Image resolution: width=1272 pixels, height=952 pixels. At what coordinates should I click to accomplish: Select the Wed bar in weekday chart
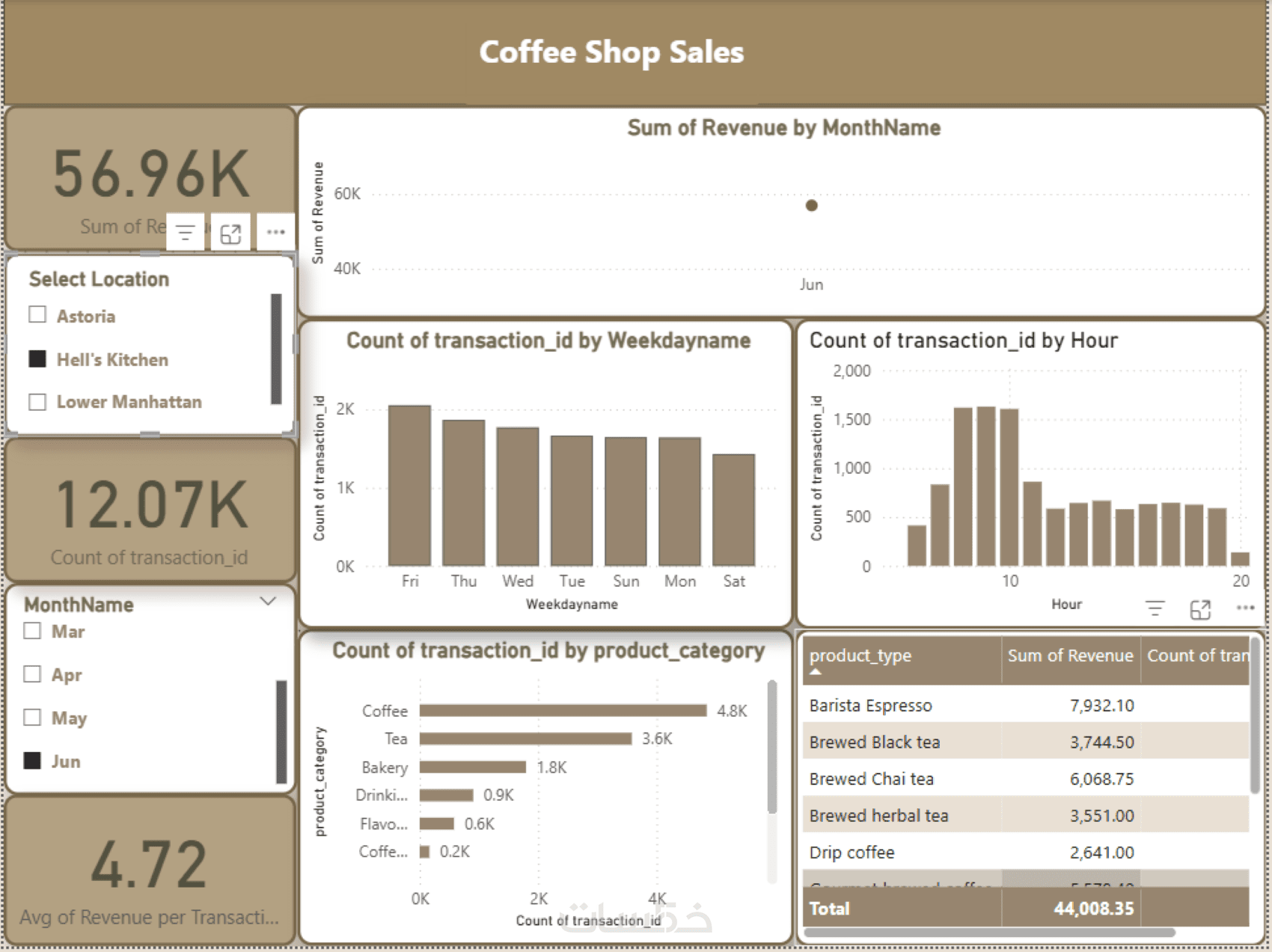point(518,496)
